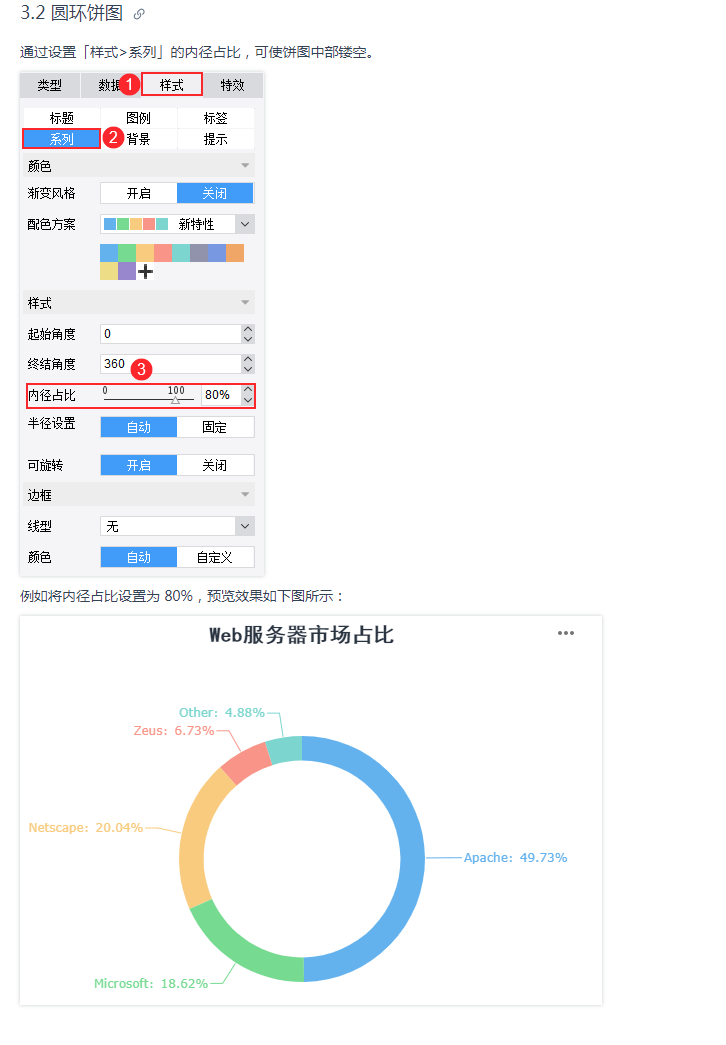Pick the orange palette swatch
This screenshot has width=726, height=1045.
pos(235,253)
